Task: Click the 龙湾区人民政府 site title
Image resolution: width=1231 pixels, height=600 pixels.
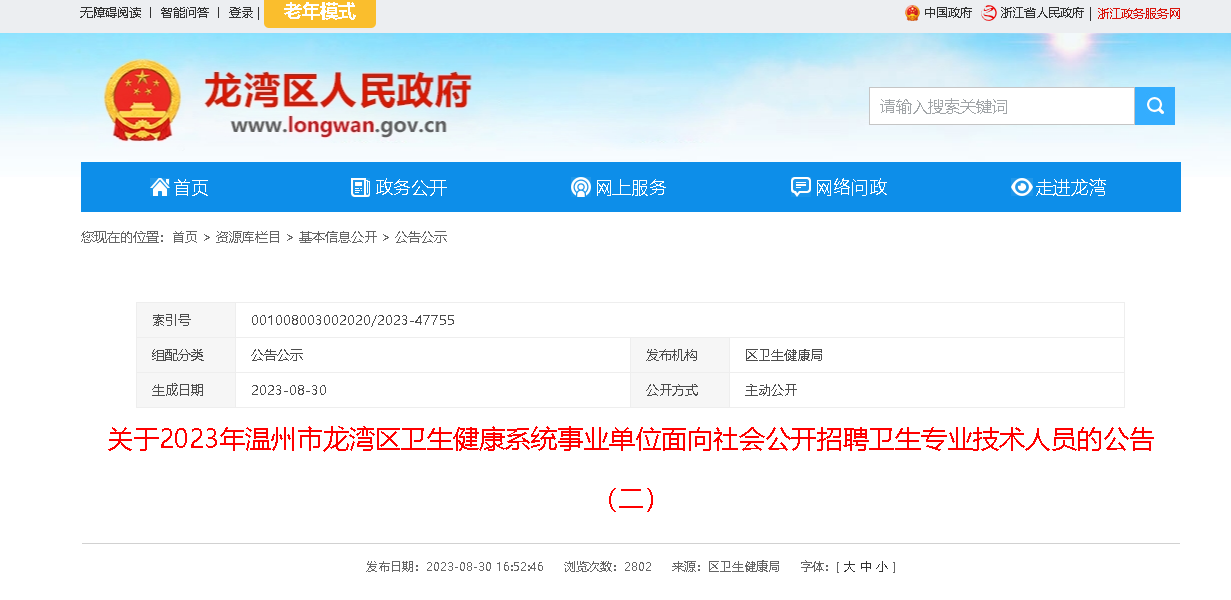Action: click(337, 91)
